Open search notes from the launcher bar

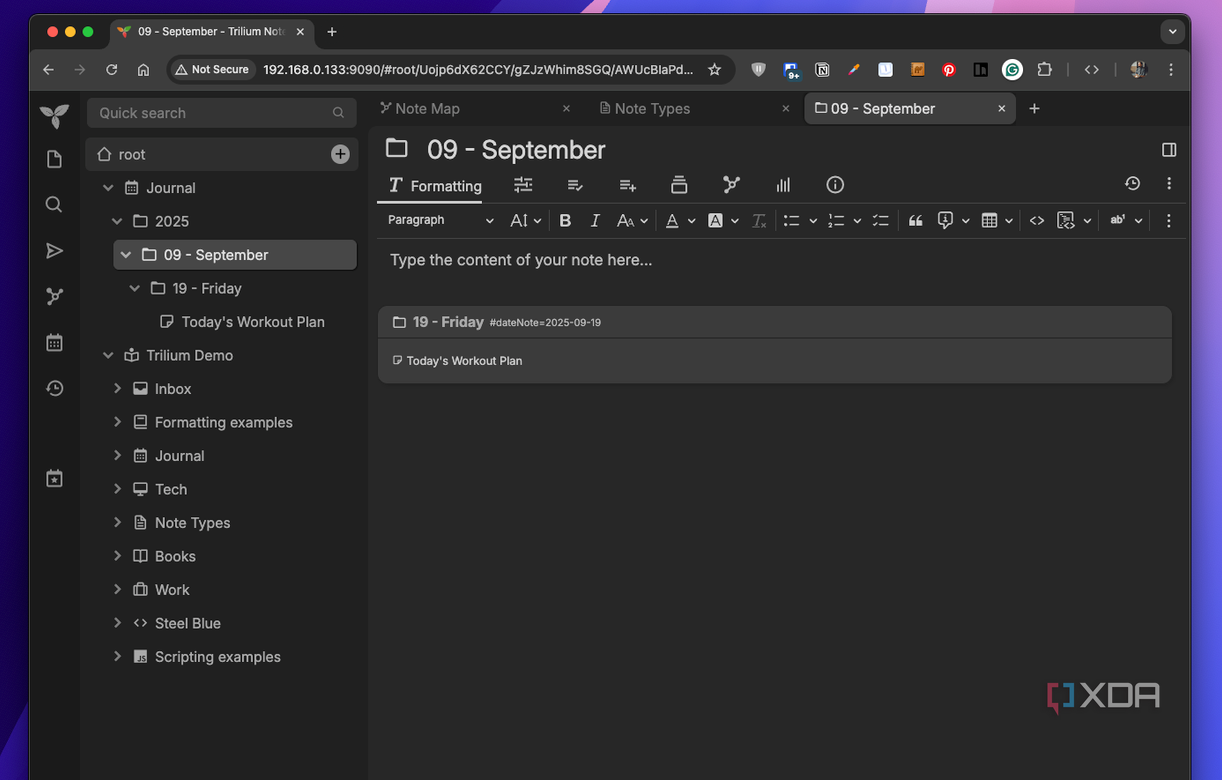pyautogui.click(x=54, y=204)
